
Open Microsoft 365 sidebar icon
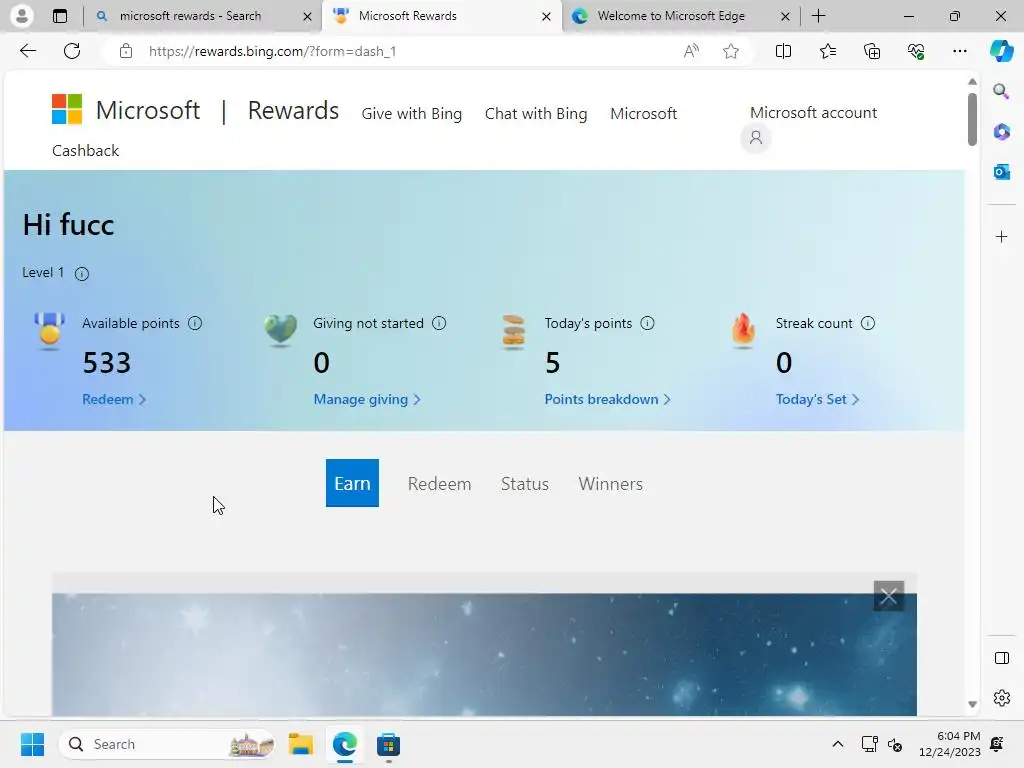[x=1001, y=132]
